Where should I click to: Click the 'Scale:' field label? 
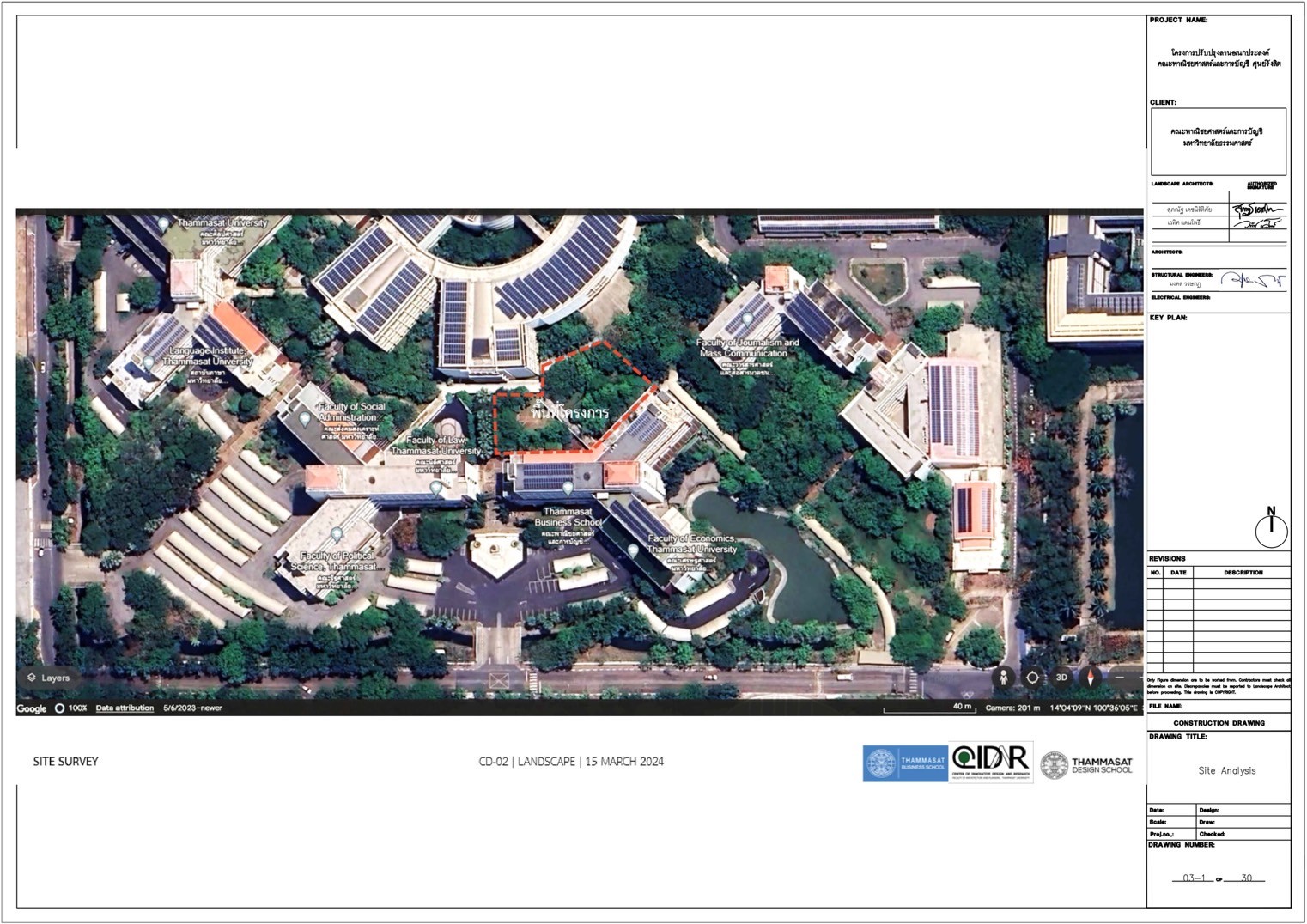point(1158,822)
